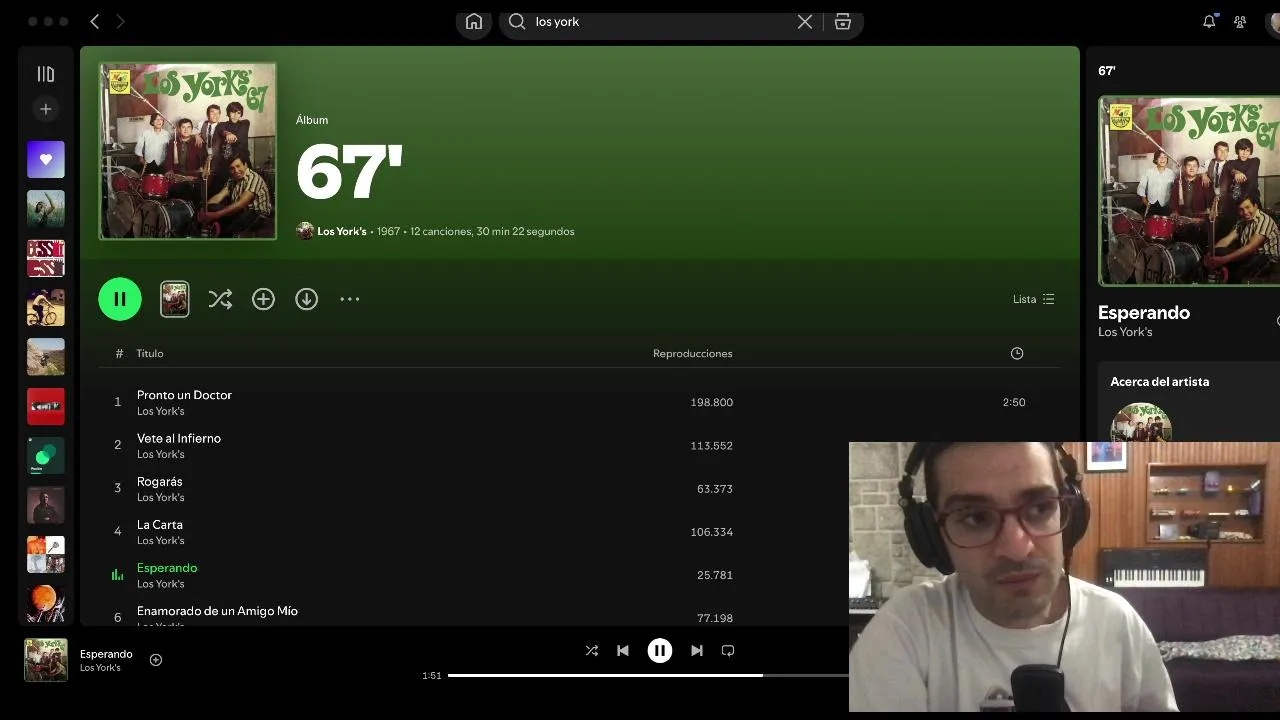Skip to next track
Image resolution: width=1280 pixels, height=720 pixels.
(697, 650)
